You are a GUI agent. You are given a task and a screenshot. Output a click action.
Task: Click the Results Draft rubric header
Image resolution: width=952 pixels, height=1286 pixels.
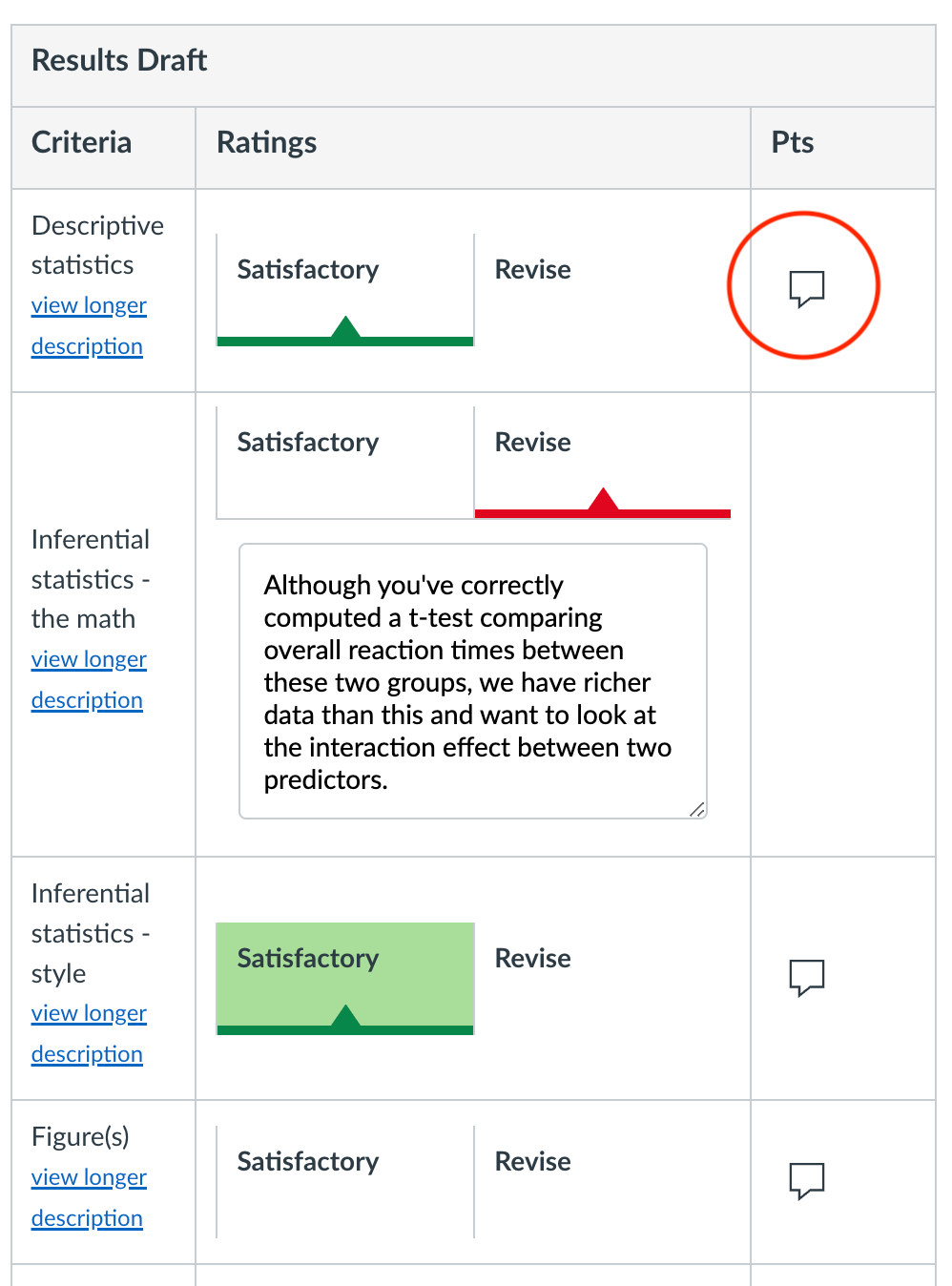coord(118,59)
